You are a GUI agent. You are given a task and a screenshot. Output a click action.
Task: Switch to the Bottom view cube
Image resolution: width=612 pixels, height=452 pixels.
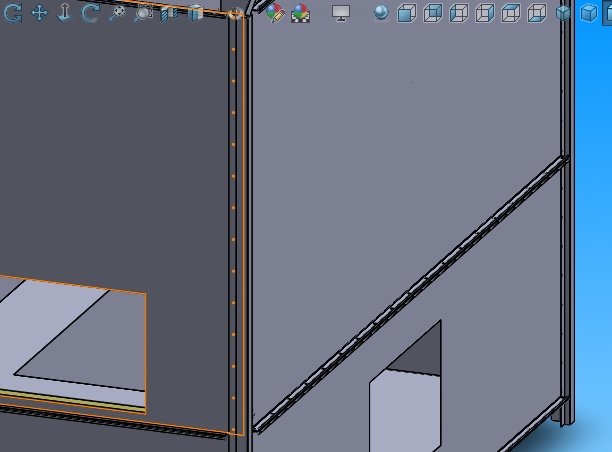pyautogui.click(x=537, y=13)
